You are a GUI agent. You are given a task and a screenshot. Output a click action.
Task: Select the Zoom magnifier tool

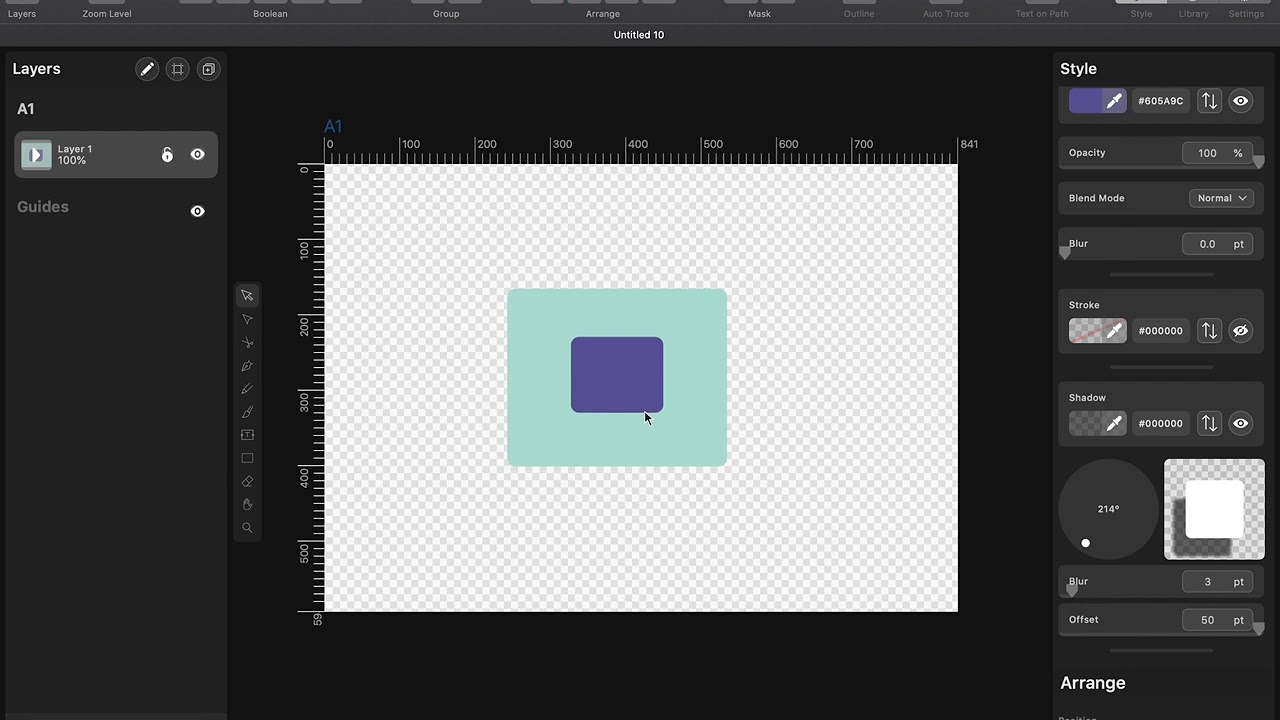(247, 527)
